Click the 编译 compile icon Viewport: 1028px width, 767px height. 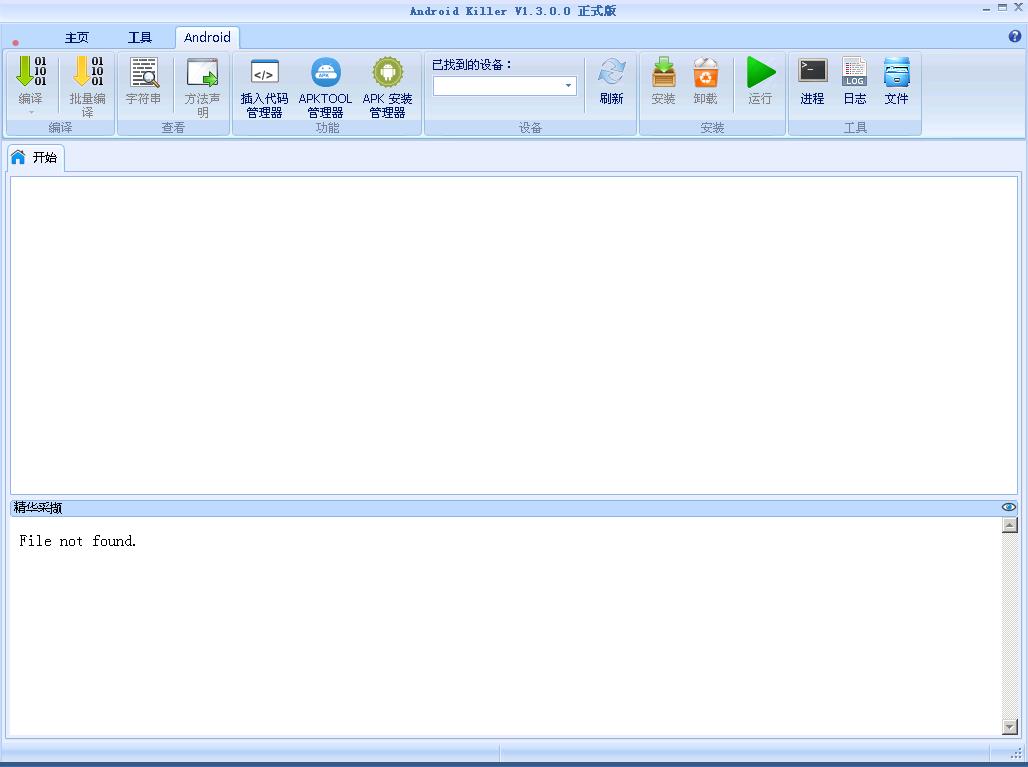(31, 71)
